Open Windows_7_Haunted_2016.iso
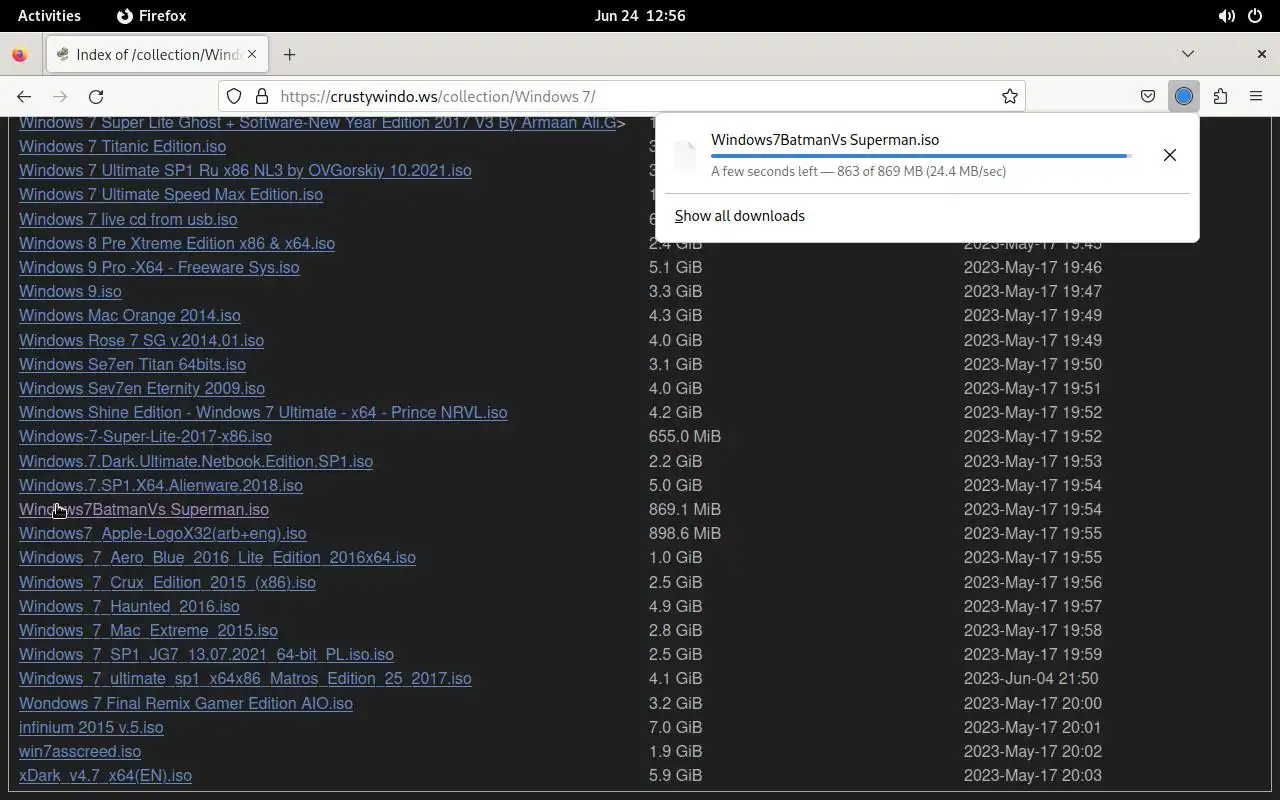1280x800 pixels. coord(129,606)
